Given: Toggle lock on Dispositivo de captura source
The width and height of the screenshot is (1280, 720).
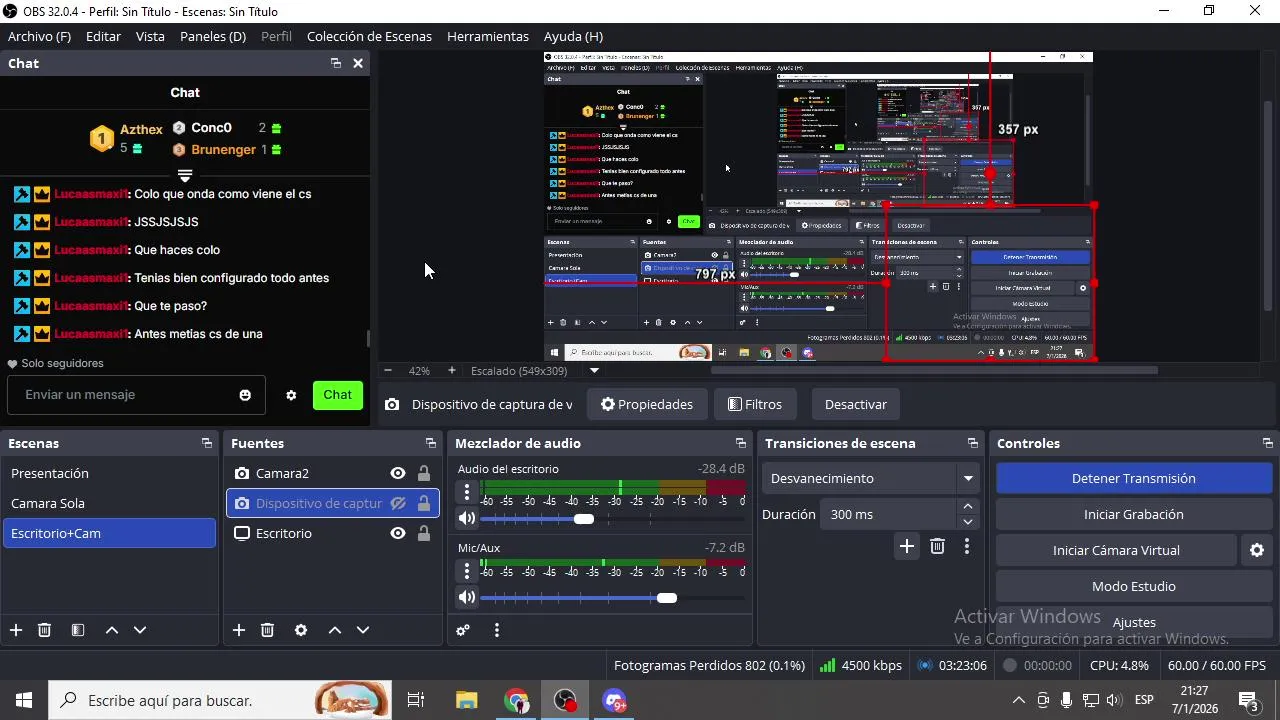Looking at the screenshot, I should click(424, 503).
